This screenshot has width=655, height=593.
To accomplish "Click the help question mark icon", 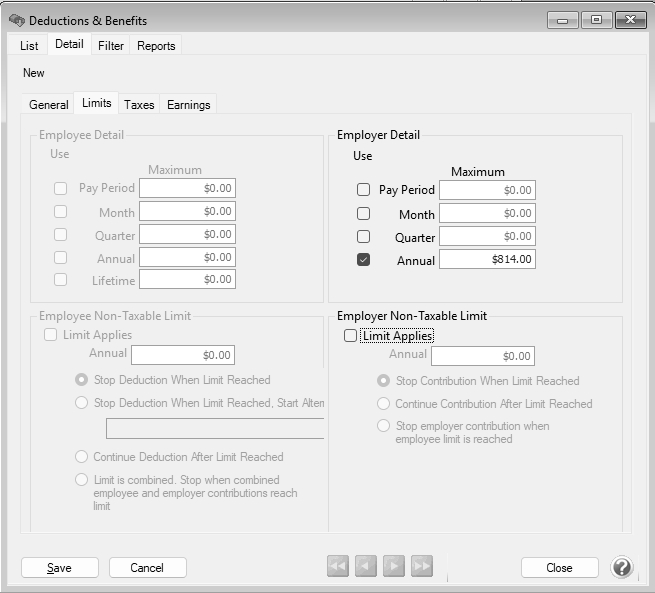I will 623,568.
